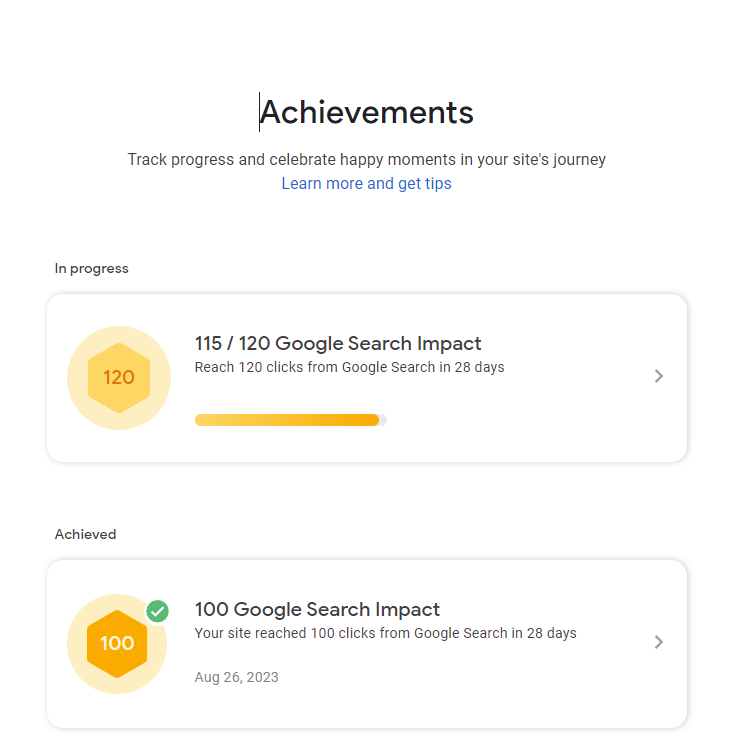Open the in-progress achievement card
This screenshot has width=755, height=742.
367,378
